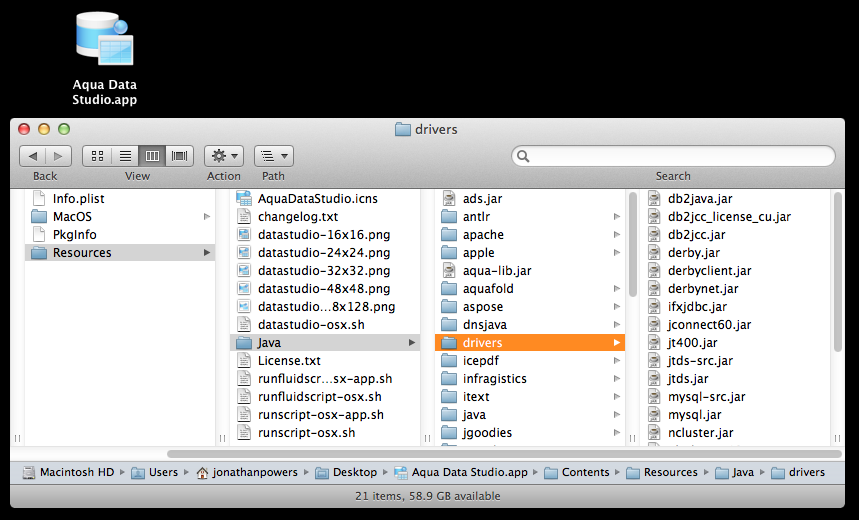
Task: Select ads.jar file icon
Action: click(x=449, y=198)
